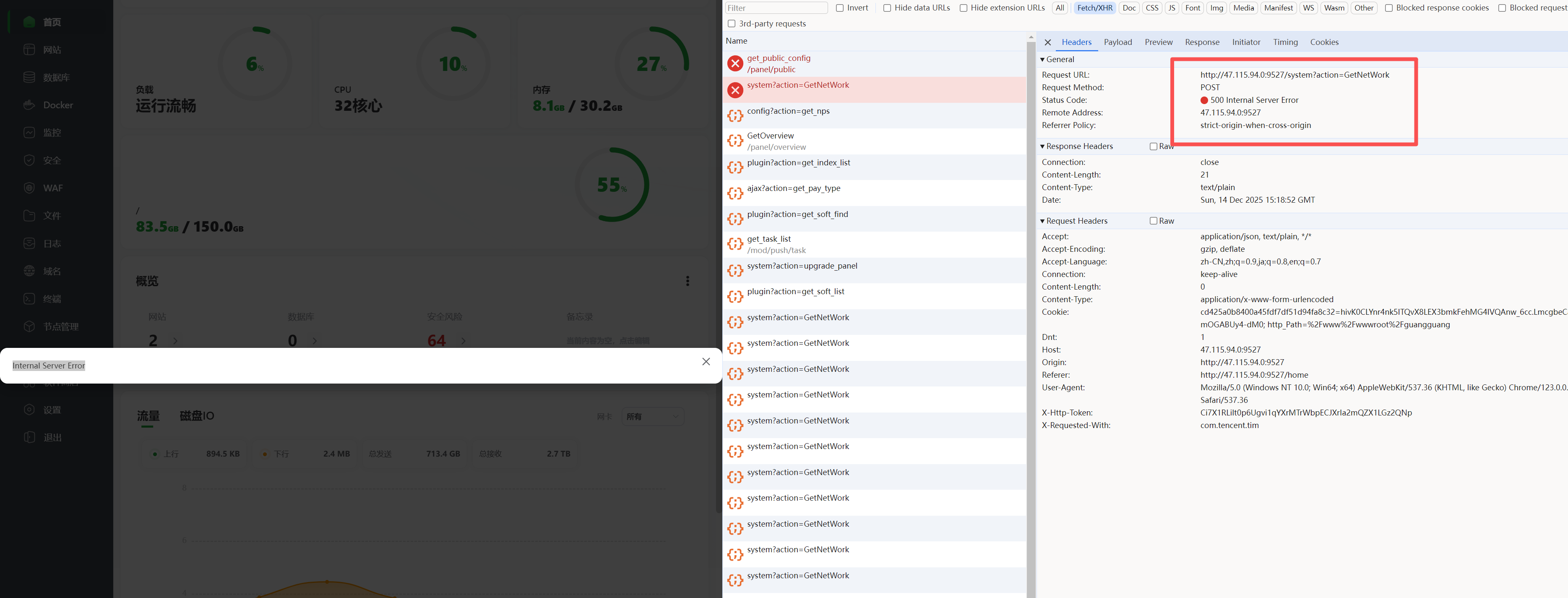Click the logout (退出) sidebar icon
The width and height of the screenshot is (1568, 598).
29,437
